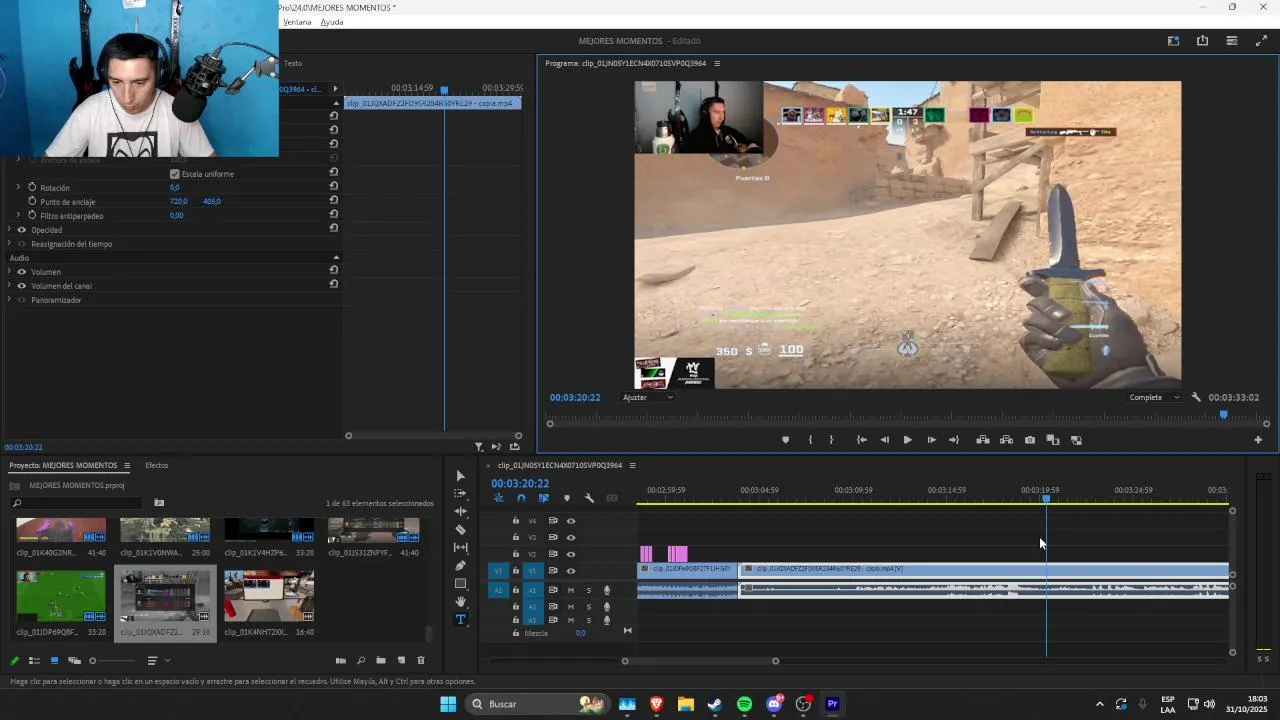This screenshot has width=1280, height=720.
Task: Expand Volumen del canal effect
Action: (10, 286)
